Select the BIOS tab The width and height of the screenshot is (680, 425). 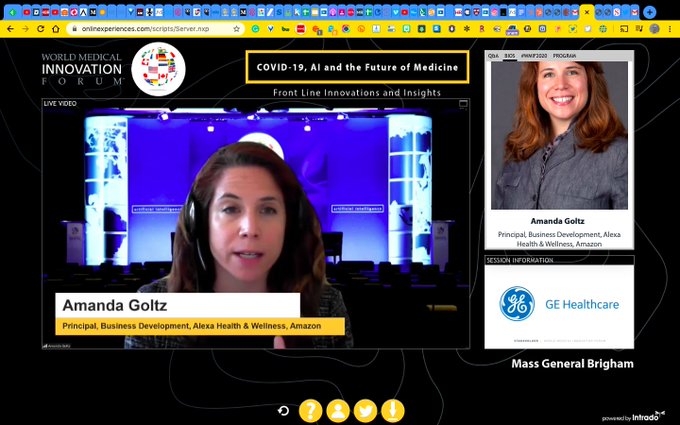(x=510, y=56)
